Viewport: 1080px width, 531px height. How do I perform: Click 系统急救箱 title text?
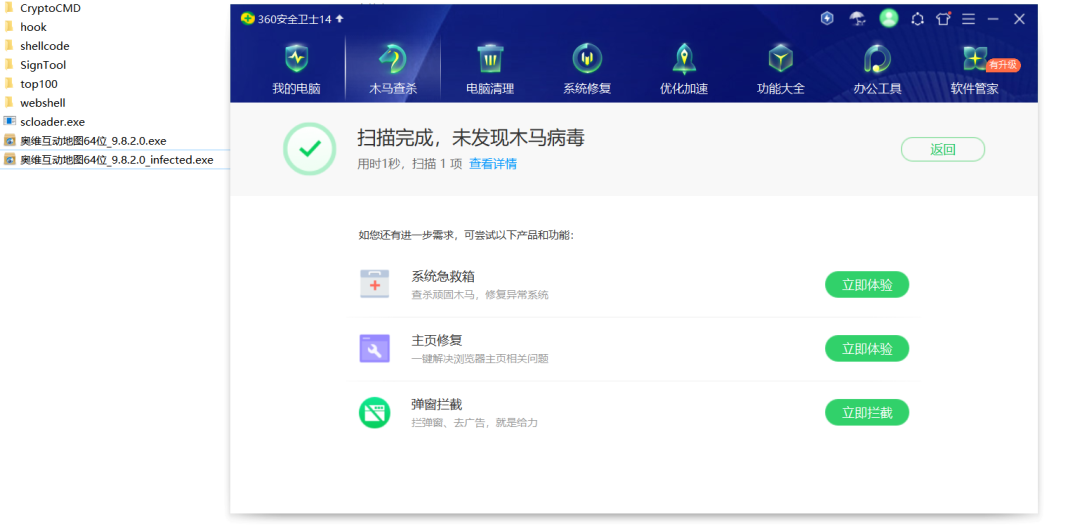(x=443, y=276)
